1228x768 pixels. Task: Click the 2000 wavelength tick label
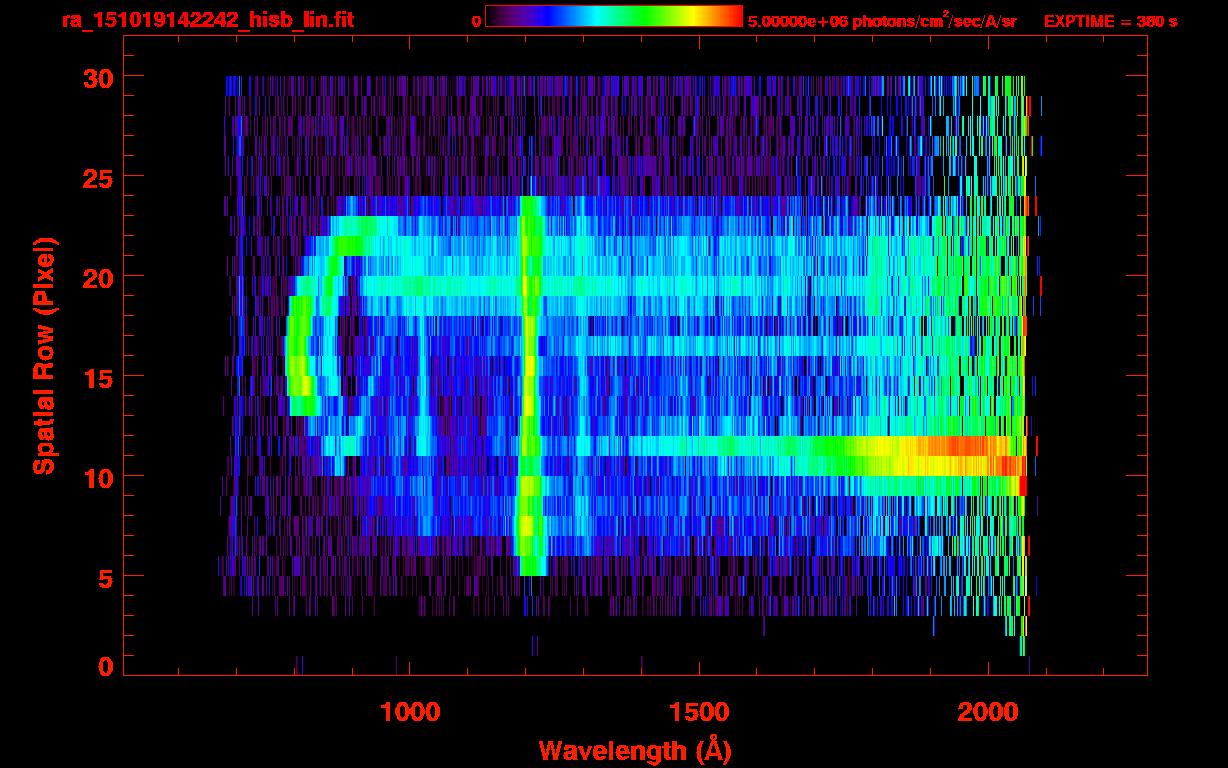click(x=988, y=711)
